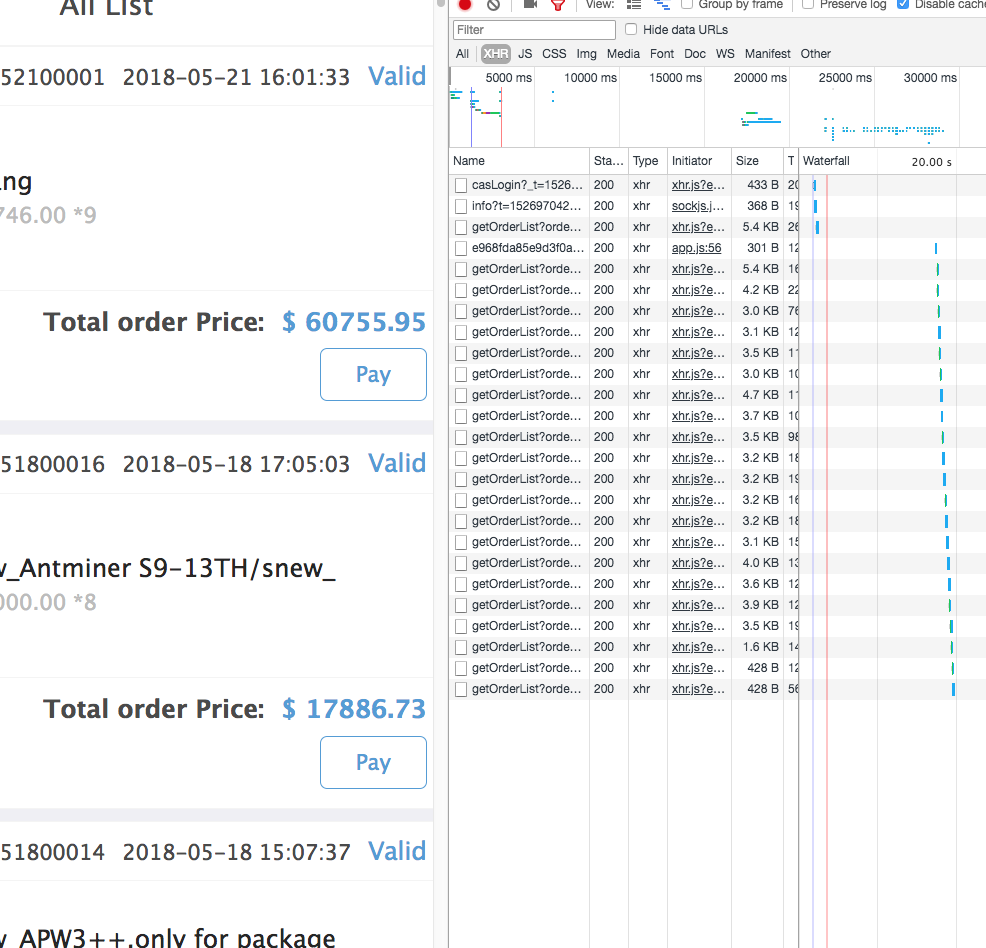Open the JS filter tab
The width and height of the screenshot is (986, 948).
pyautogui.click(x=525, y=53)
